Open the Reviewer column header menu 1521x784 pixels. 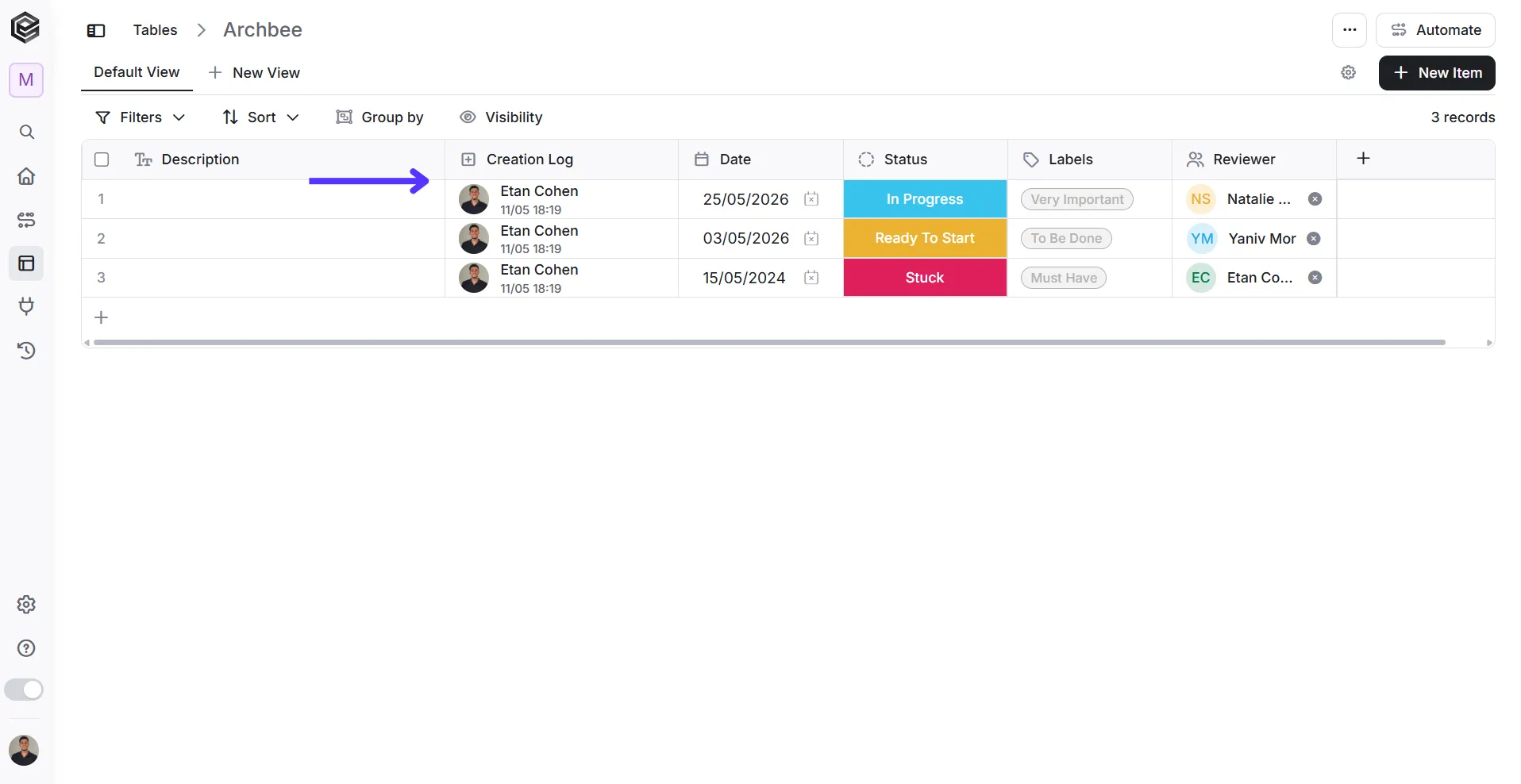1253,159
